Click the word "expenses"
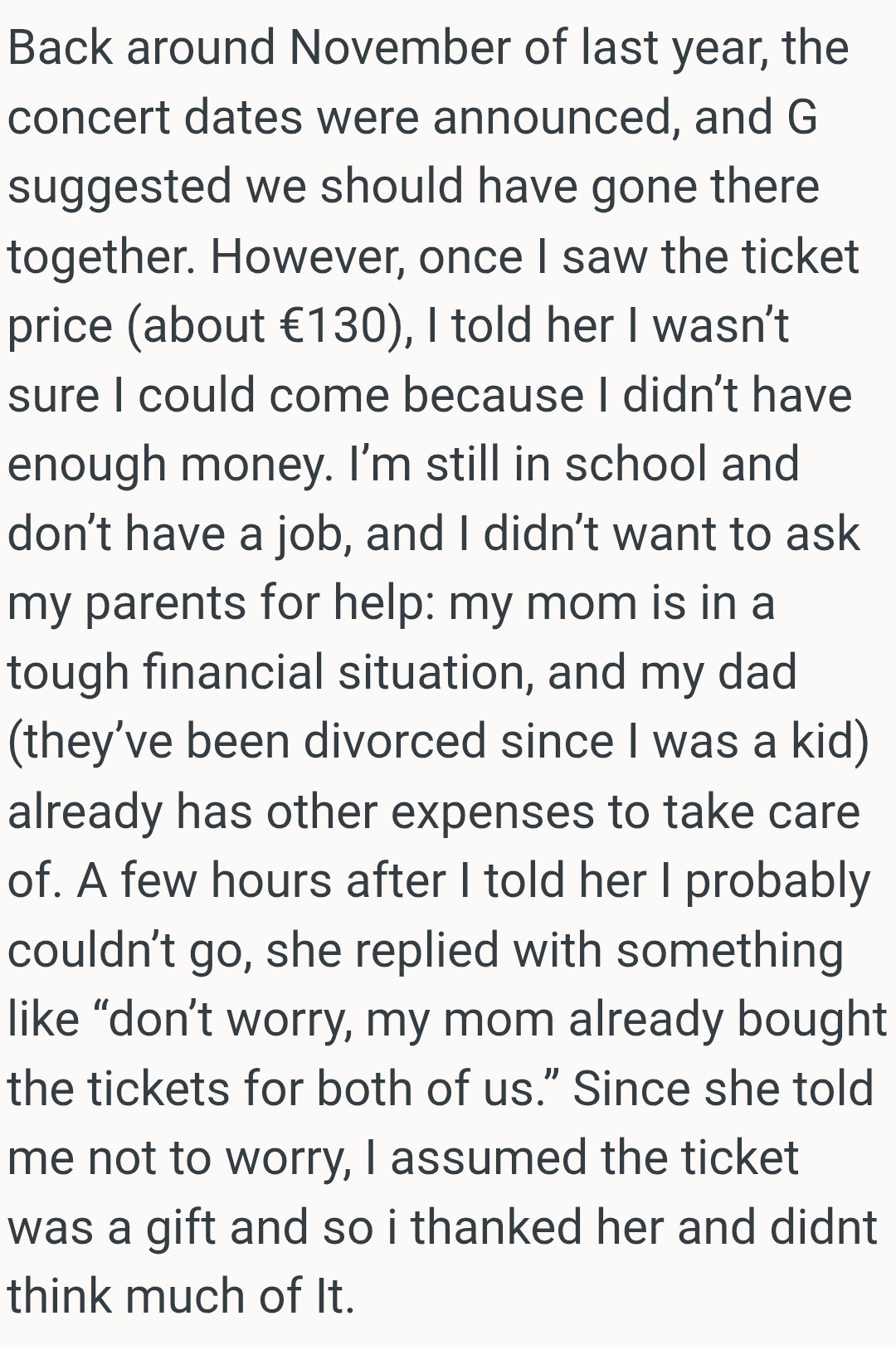Image resolution: width=896 pixels, height=1345 pixels. (493, 811)
